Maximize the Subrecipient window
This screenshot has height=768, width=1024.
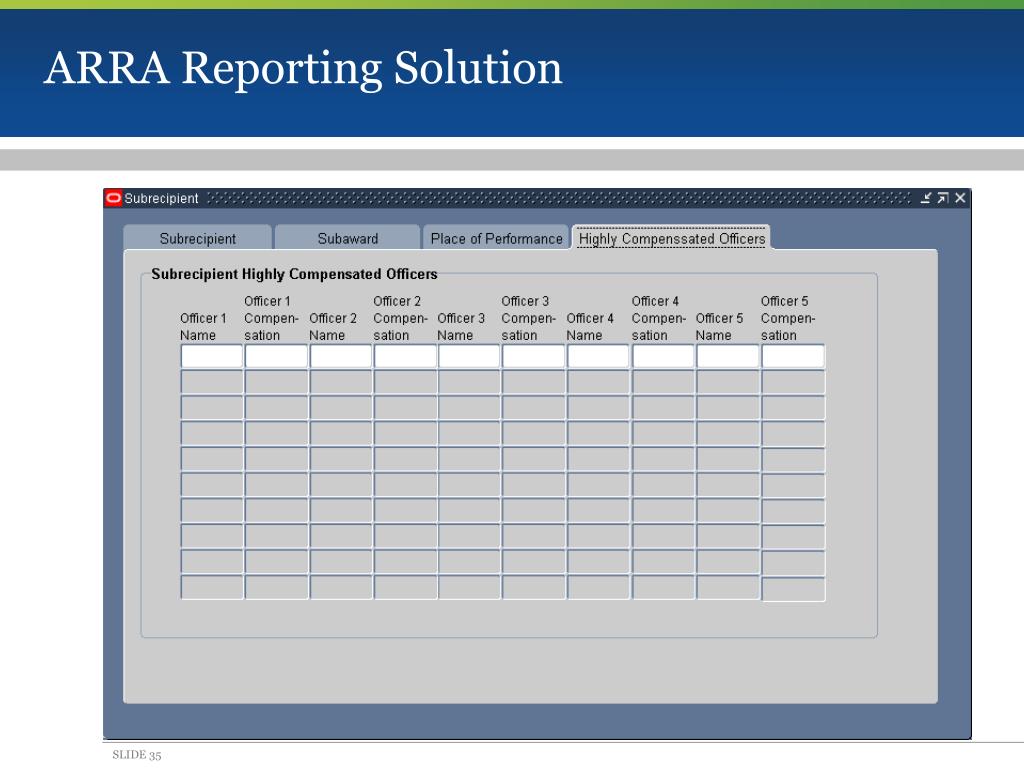click(x=942, y=198)
